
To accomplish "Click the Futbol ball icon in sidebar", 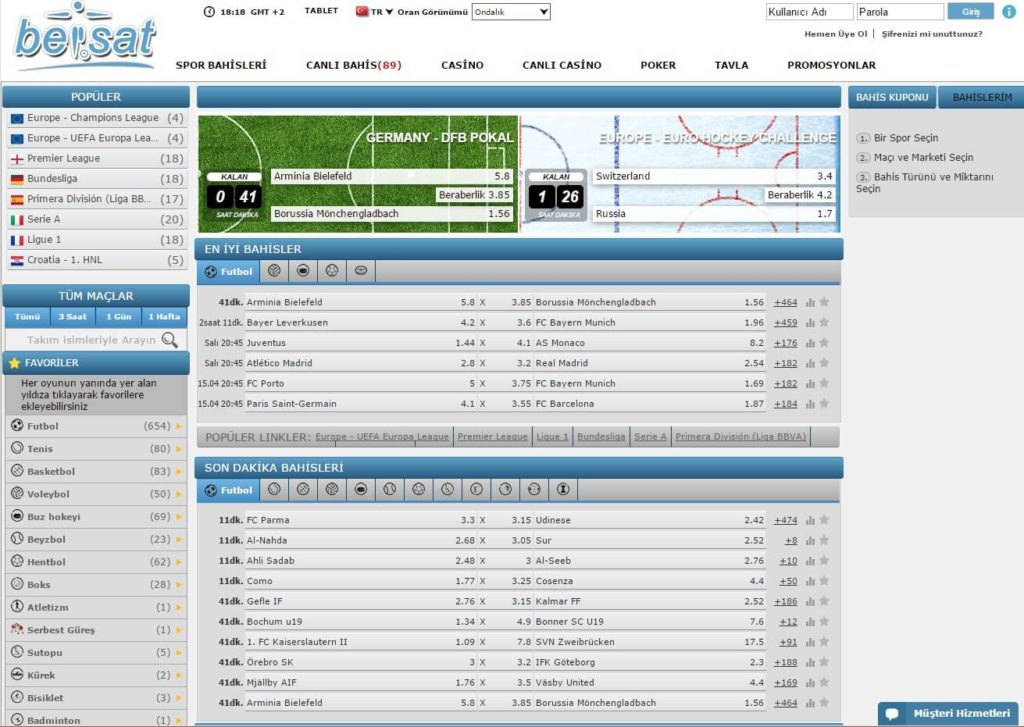I will coord(17,425).
